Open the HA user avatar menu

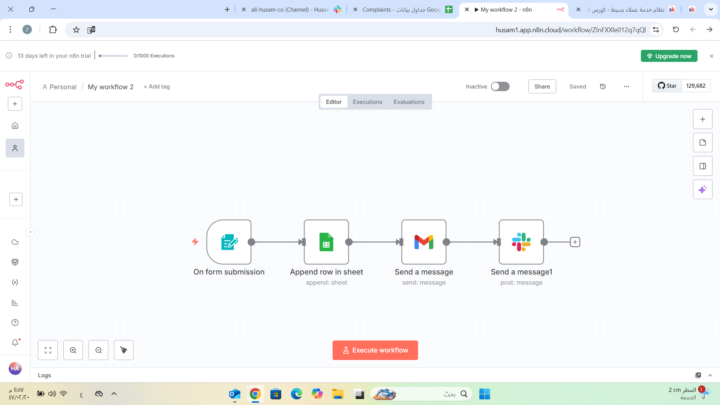tap(15, 368)
